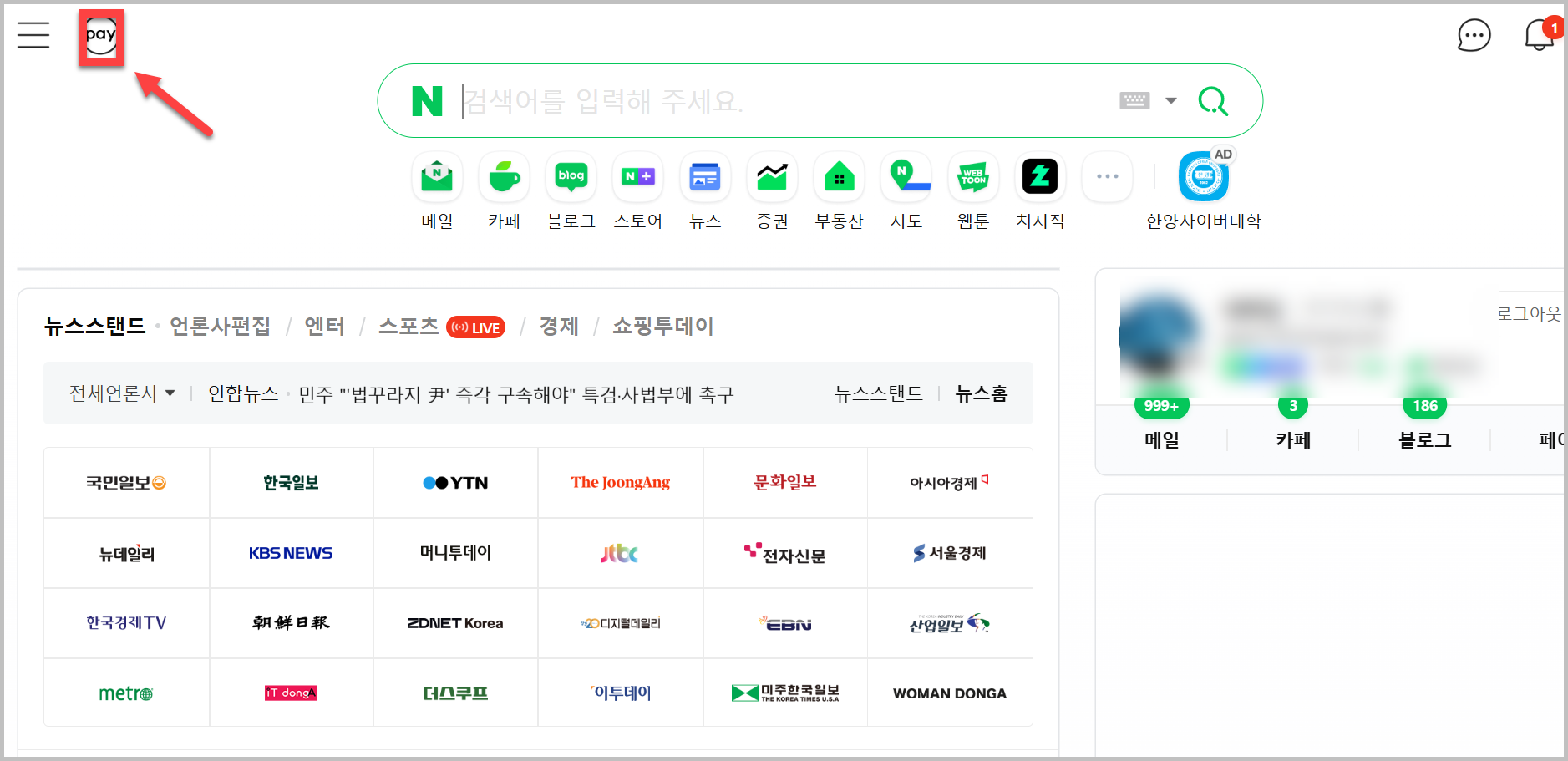Viewport: 1568px width, 761px height.
Task: Open the metro press tile
Action: [126, 693]
